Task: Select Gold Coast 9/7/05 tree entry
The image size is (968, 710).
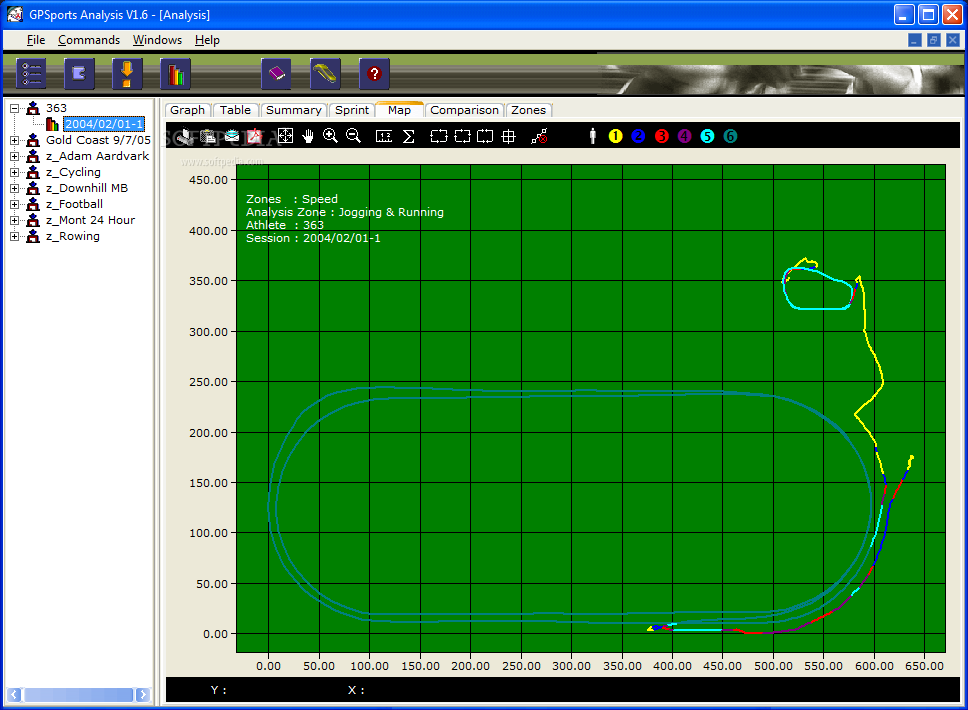Action: [x=98, y=140]
